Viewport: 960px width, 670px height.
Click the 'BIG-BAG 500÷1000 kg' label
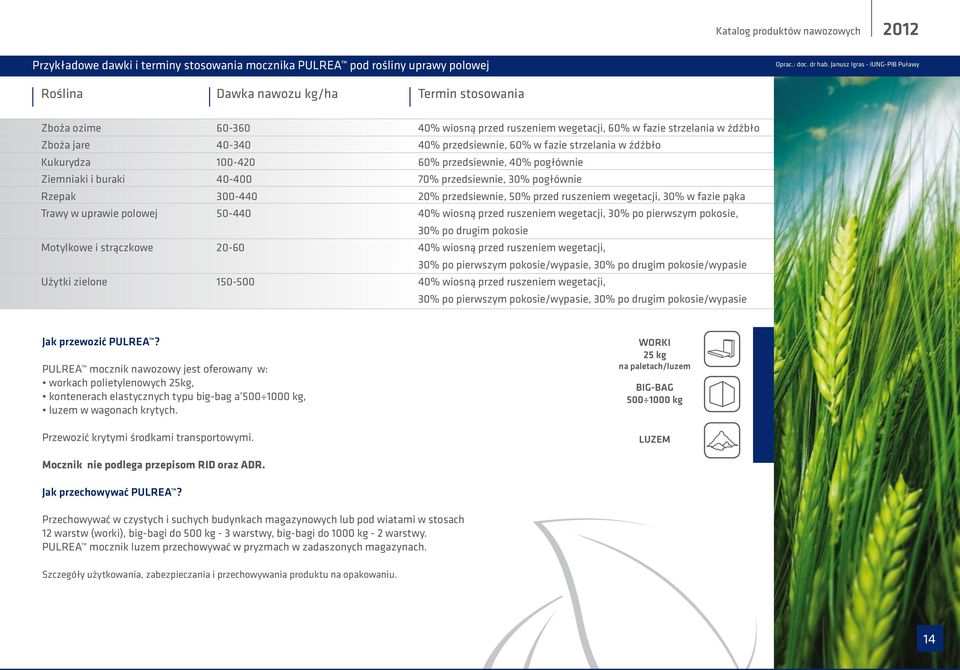coord(654,394)
